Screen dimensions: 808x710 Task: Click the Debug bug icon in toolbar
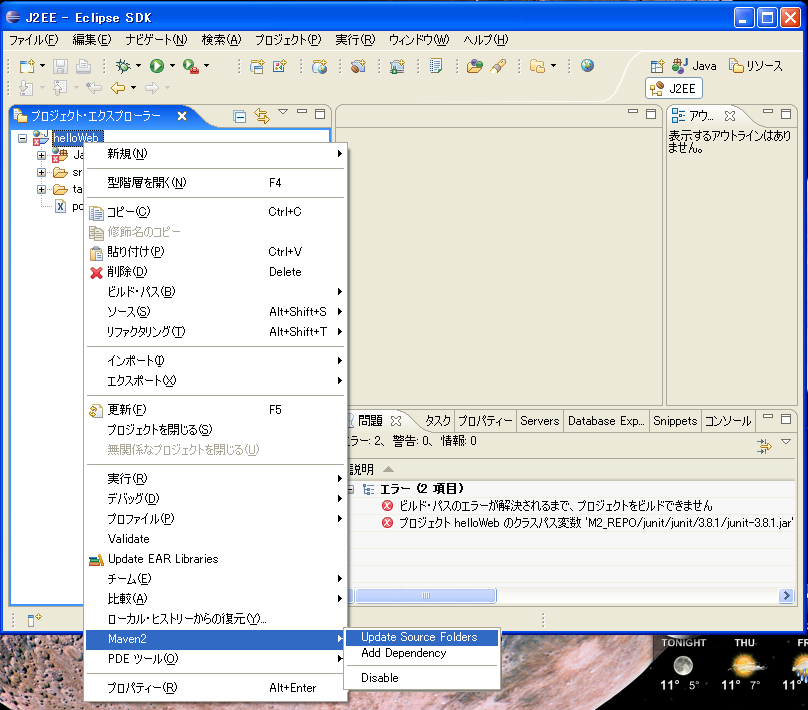coord(122,66)
